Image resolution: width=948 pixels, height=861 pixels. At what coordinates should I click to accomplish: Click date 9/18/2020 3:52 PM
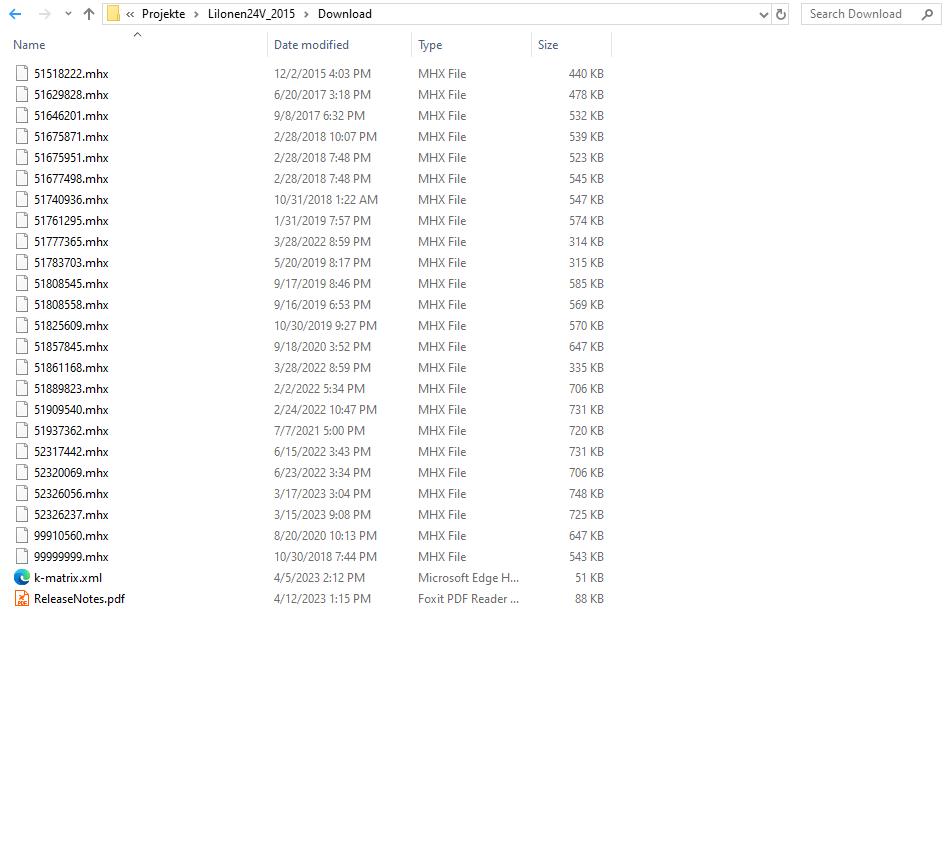coord(322,346)
